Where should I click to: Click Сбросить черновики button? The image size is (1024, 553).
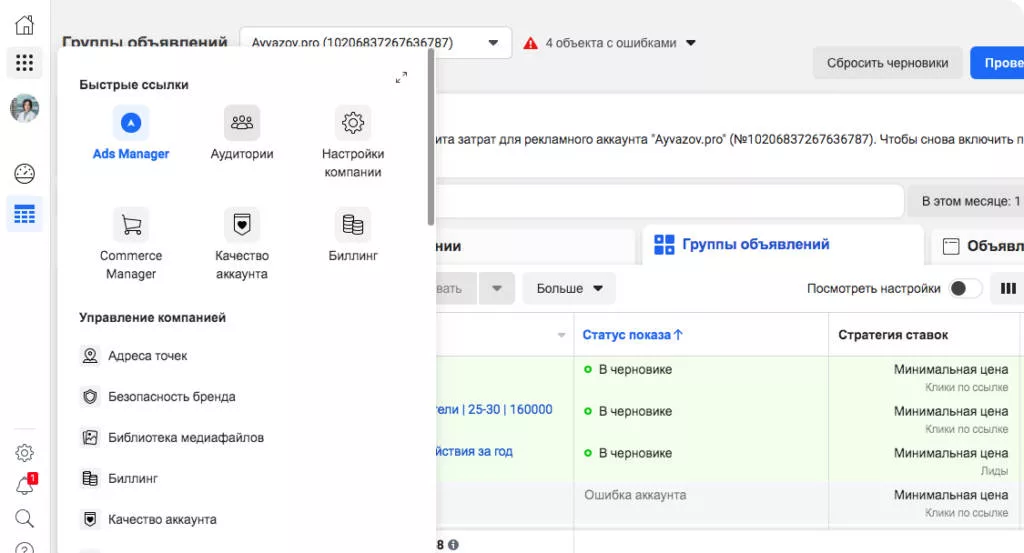pyautogui.click(x=887, y=63)
